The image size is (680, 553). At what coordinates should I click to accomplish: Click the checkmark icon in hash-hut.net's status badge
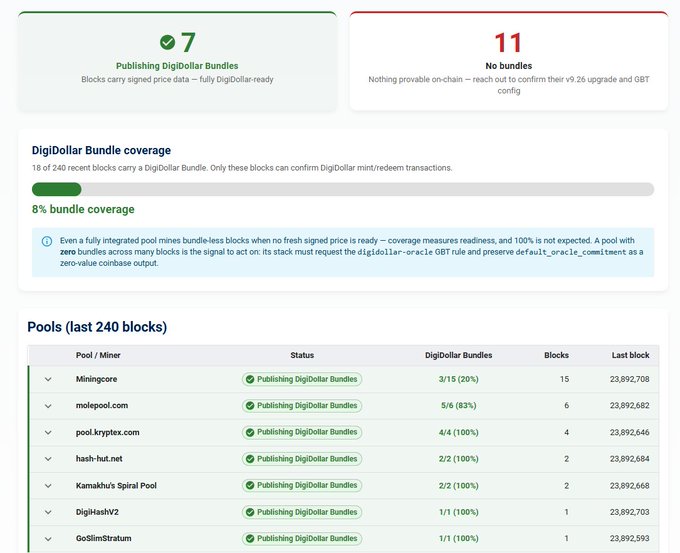click(x=250, y=459)
